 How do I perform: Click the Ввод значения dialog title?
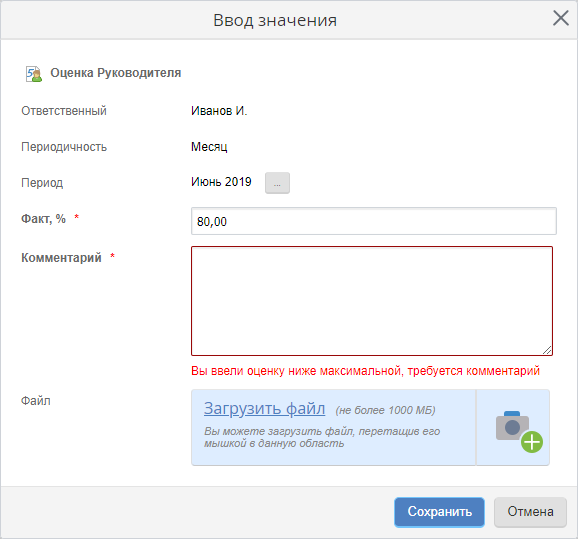tap(275, 20)
